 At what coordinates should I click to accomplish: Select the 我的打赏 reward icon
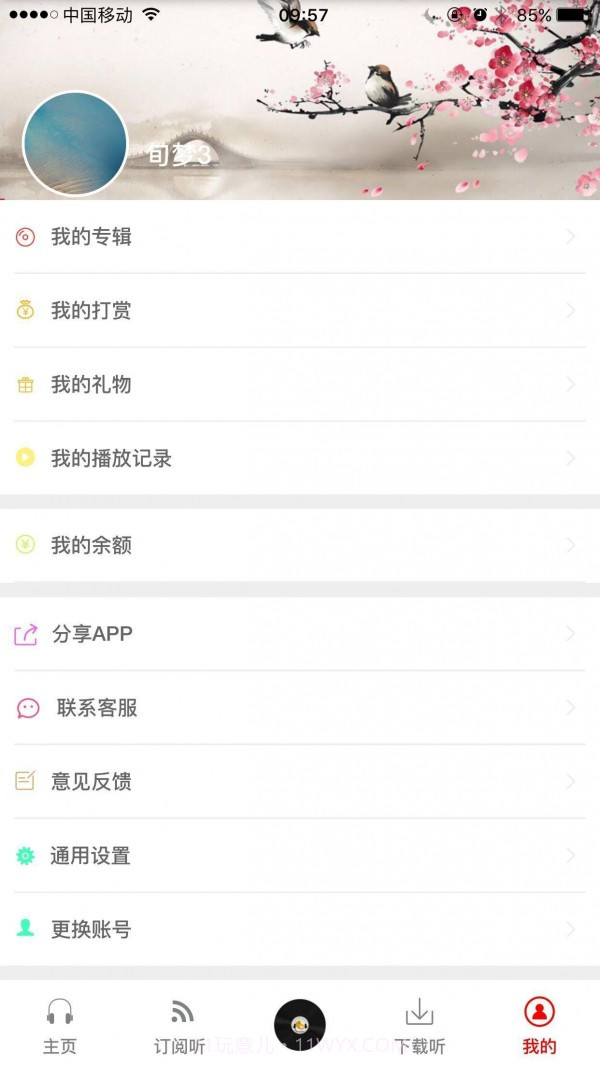tap(24, 310)
